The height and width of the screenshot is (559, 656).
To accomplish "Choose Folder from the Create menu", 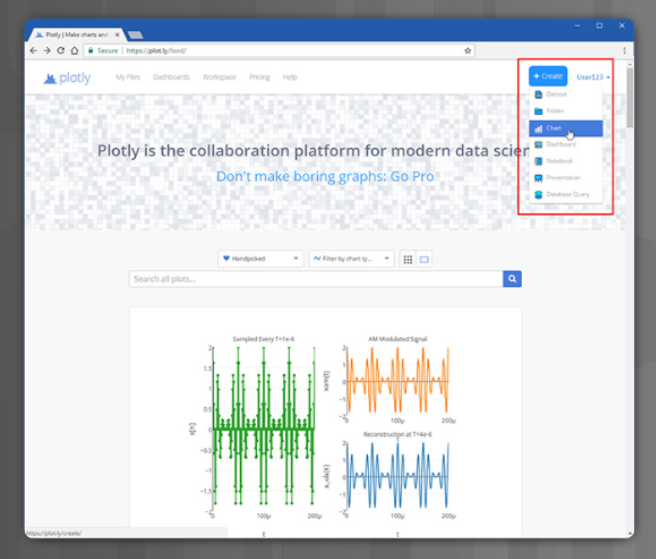I will pyautogui.click(x=566, y=111).
